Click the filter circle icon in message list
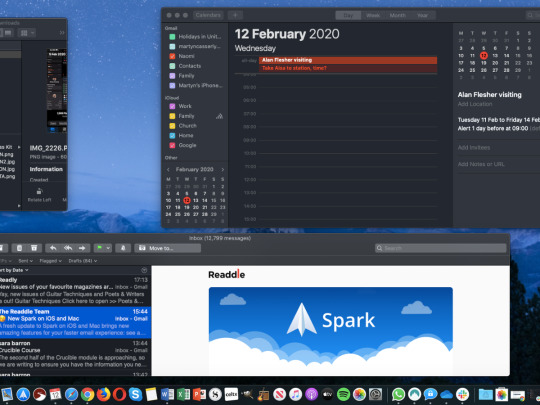 [144, 270]
